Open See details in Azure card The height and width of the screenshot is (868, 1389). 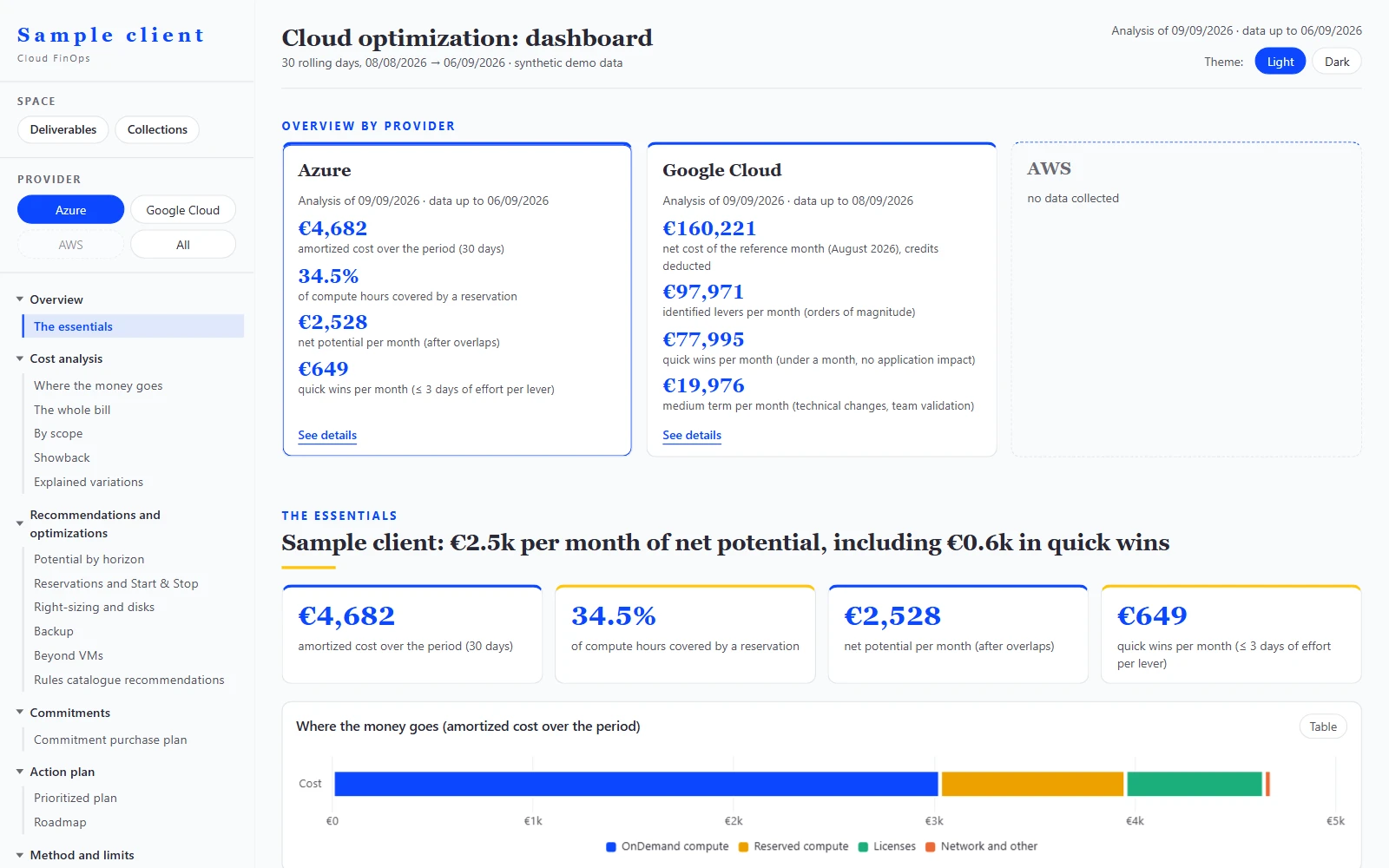click(x=327, y=436)
